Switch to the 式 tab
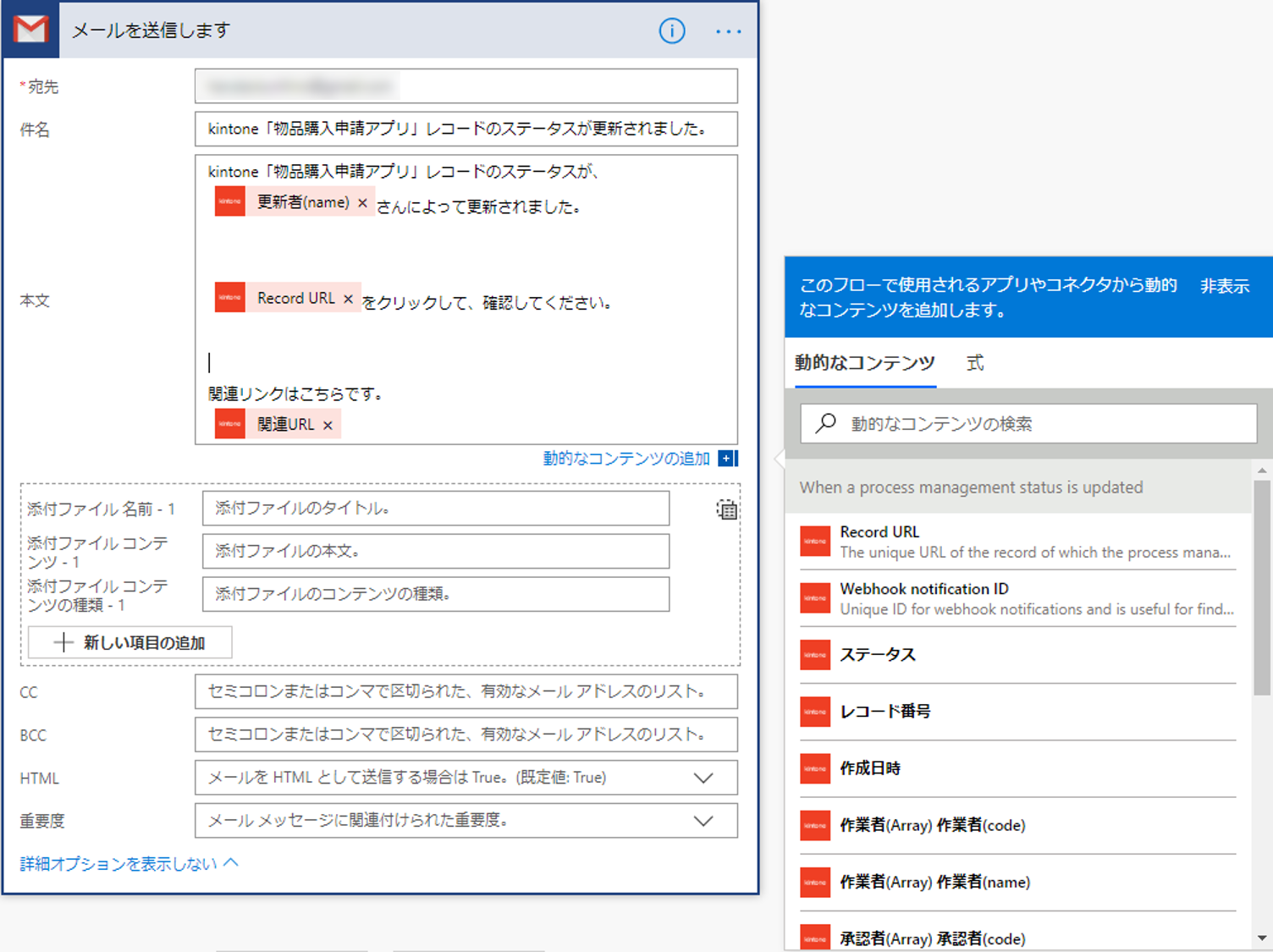This screenshot has width=1273, height=952. click(x=975, y=363)
